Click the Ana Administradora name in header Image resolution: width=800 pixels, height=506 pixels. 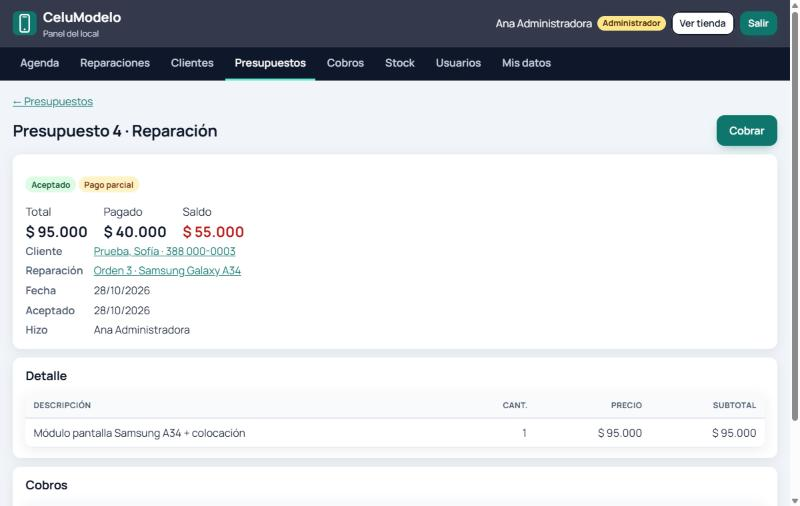[543, 23]
